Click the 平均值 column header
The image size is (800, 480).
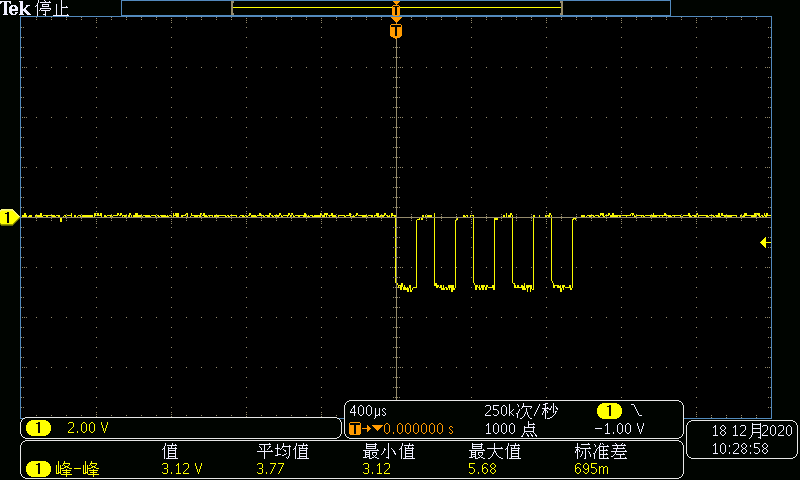coord(283,451)
